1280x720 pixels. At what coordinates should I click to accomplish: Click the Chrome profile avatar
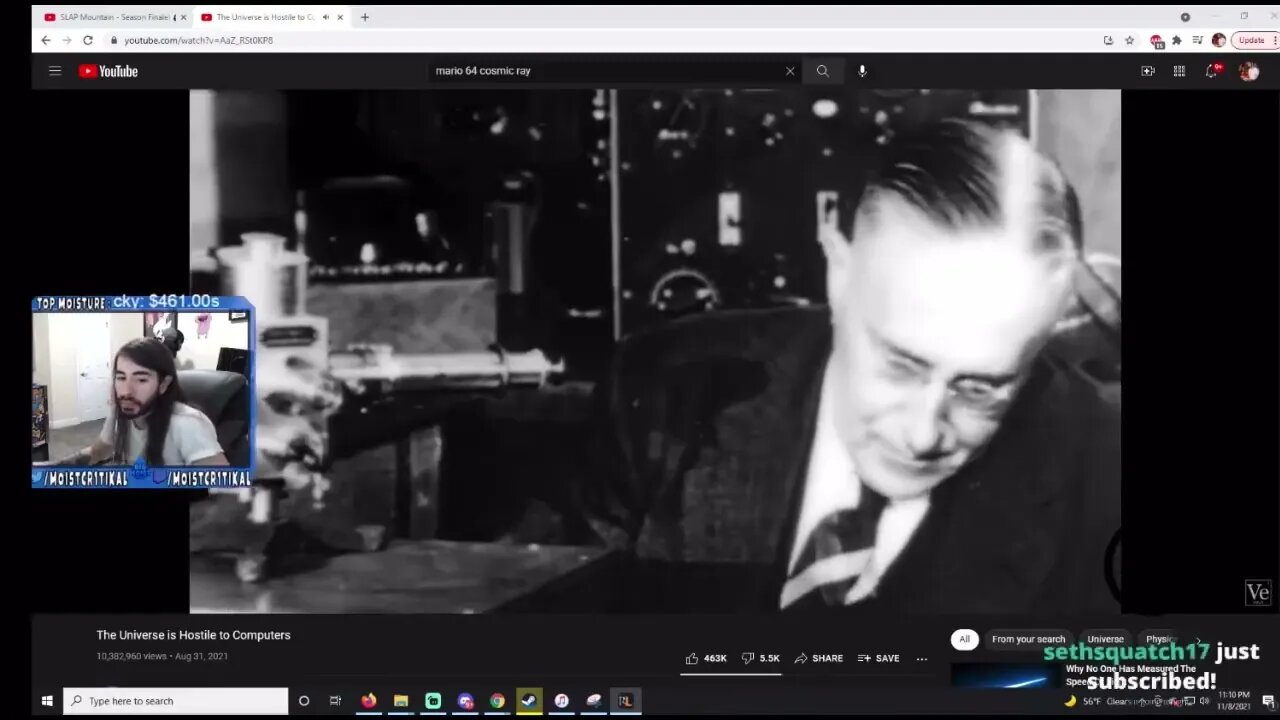[1218, 40]
